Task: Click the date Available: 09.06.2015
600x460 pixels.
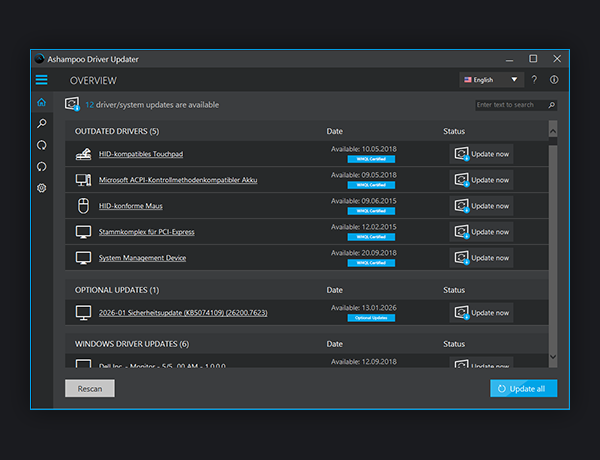Action: tap(364, 201)
